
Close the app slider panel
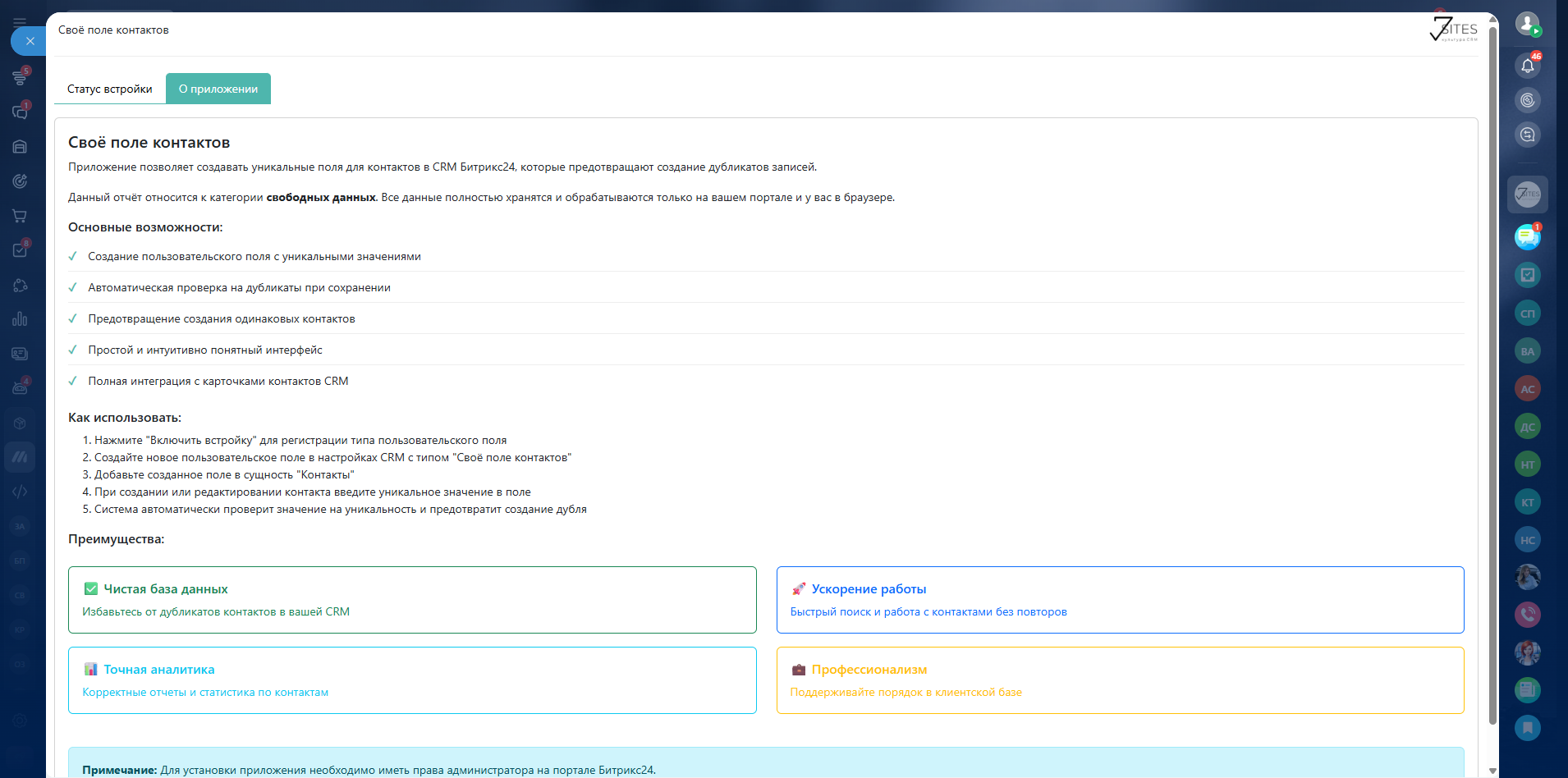[30, 40]
